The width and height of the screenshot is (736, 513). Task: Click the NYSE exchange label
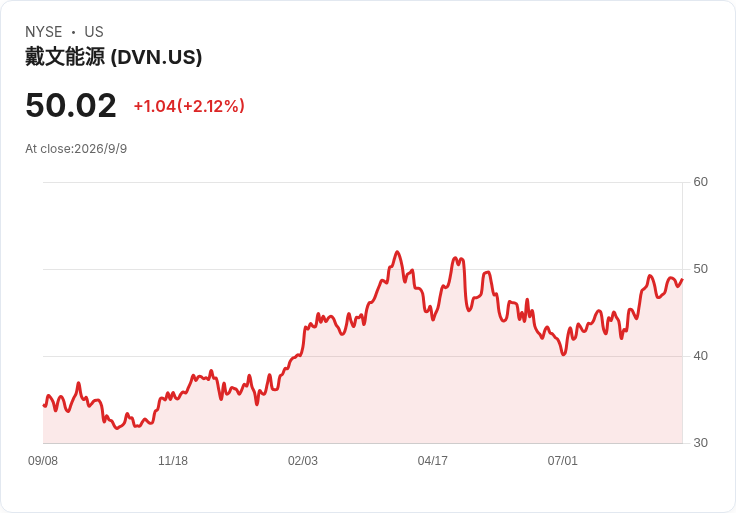(x=44, y=32)
